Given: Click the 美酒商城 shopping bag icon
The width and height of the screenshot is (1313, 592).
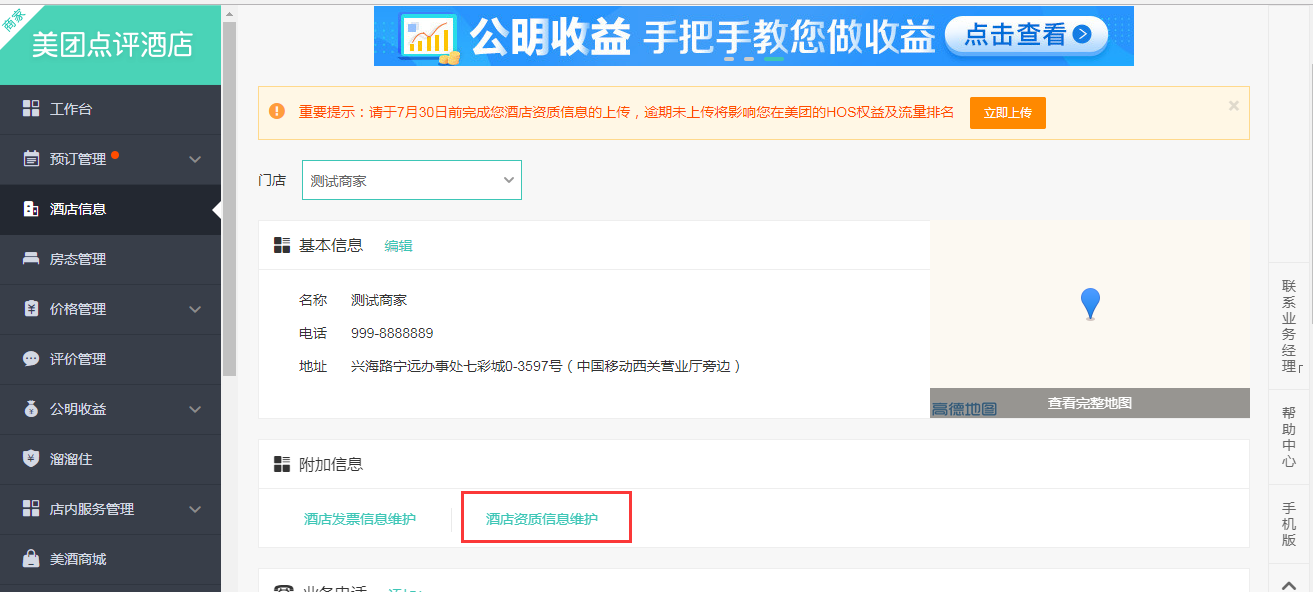Looking at the screenshot, I should click(31, 559).
